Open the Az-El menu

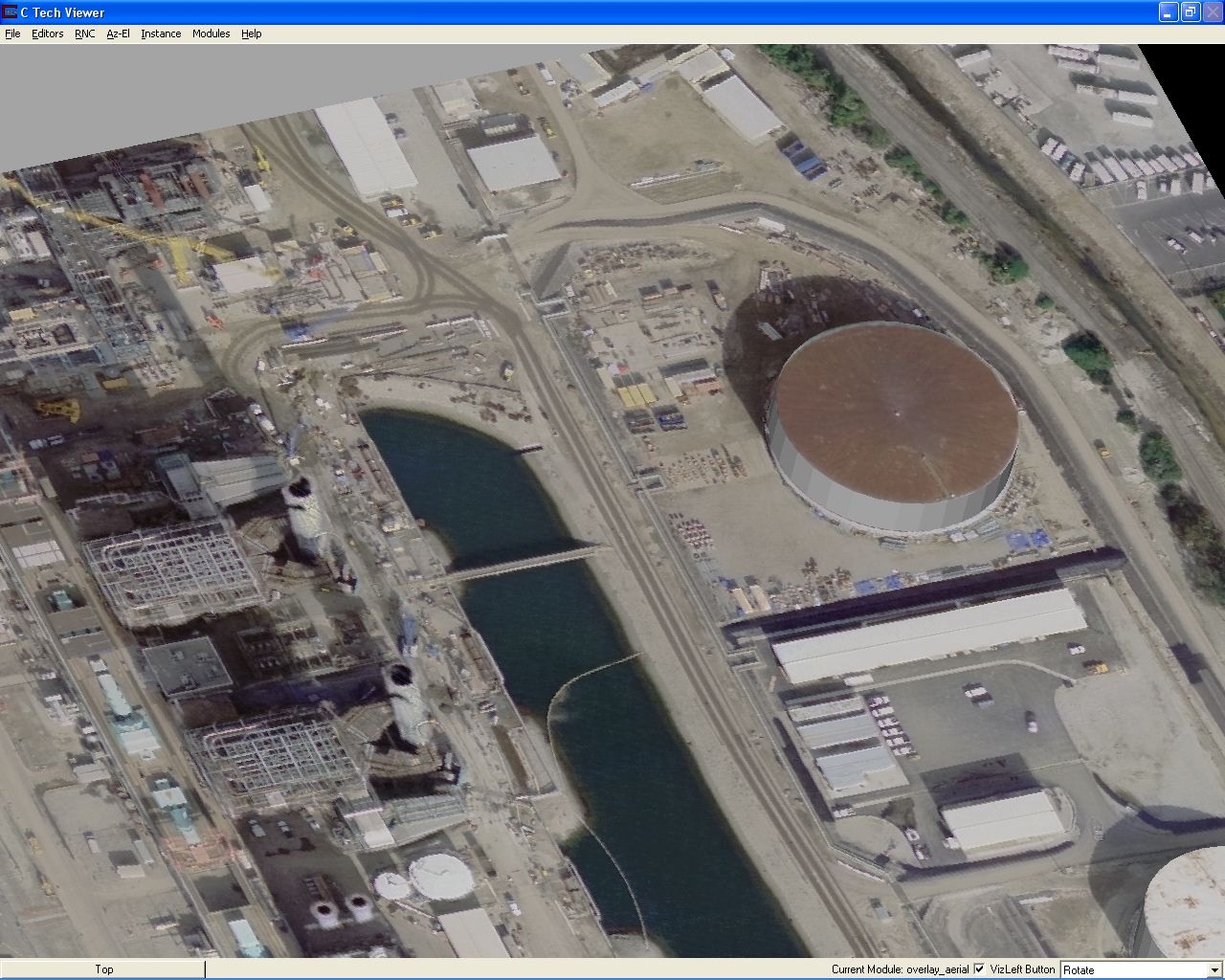coord(117,33)
